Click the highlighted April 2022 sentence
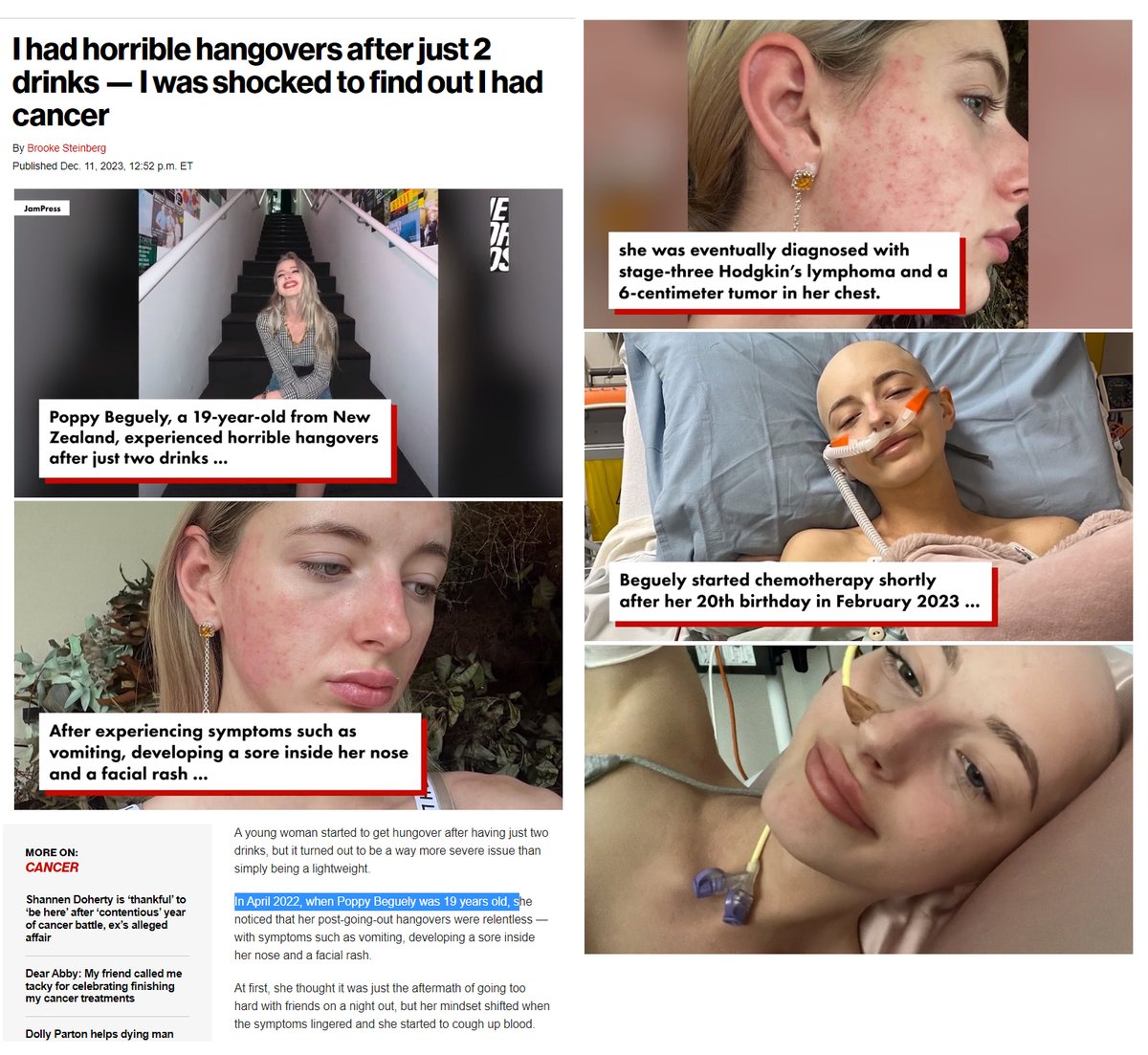This screenshot has height=1055, width=1148. [x=377, y=901]
